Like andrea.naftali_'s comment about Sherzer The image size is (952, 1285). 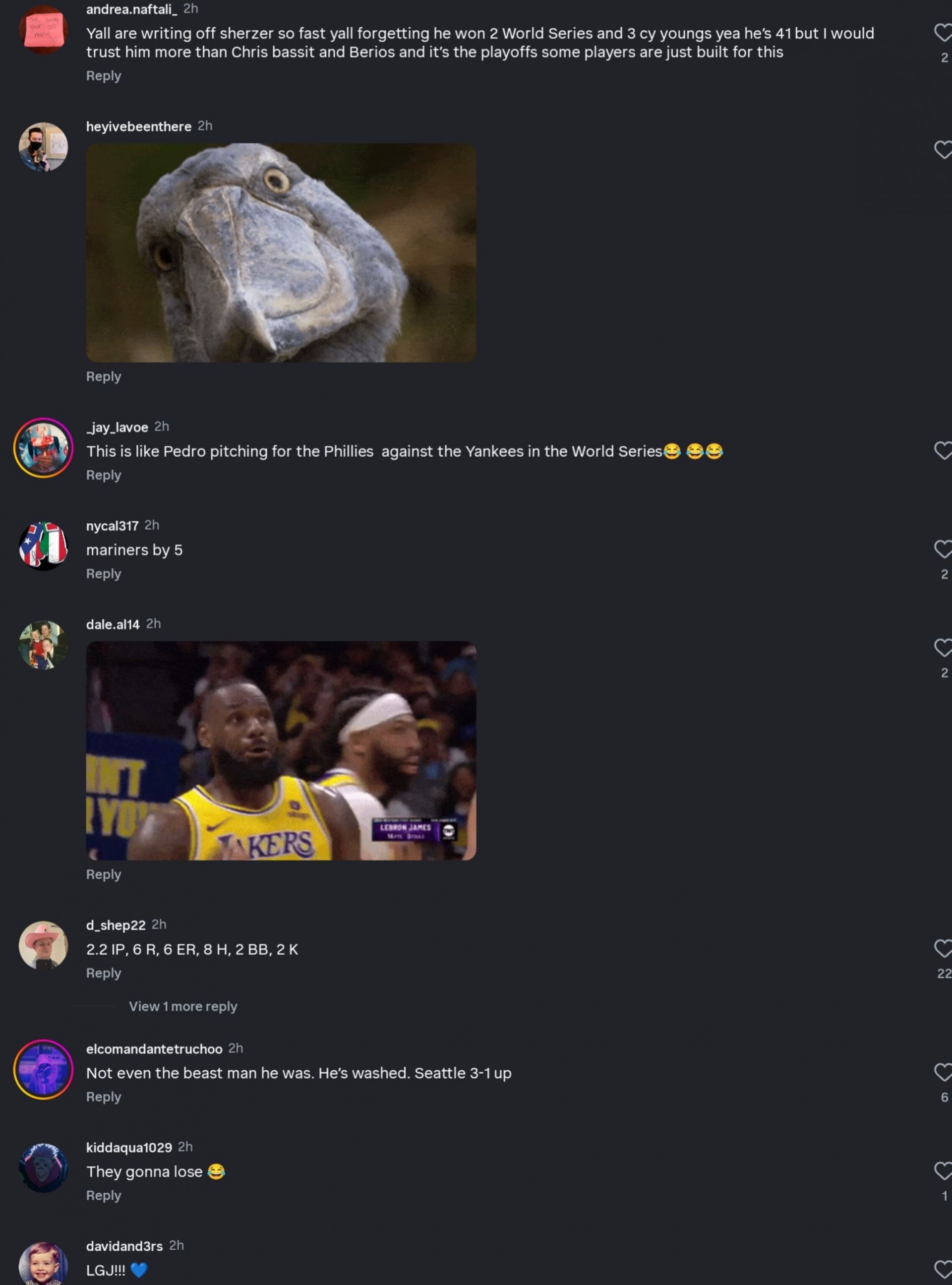(x=943, y=33)
